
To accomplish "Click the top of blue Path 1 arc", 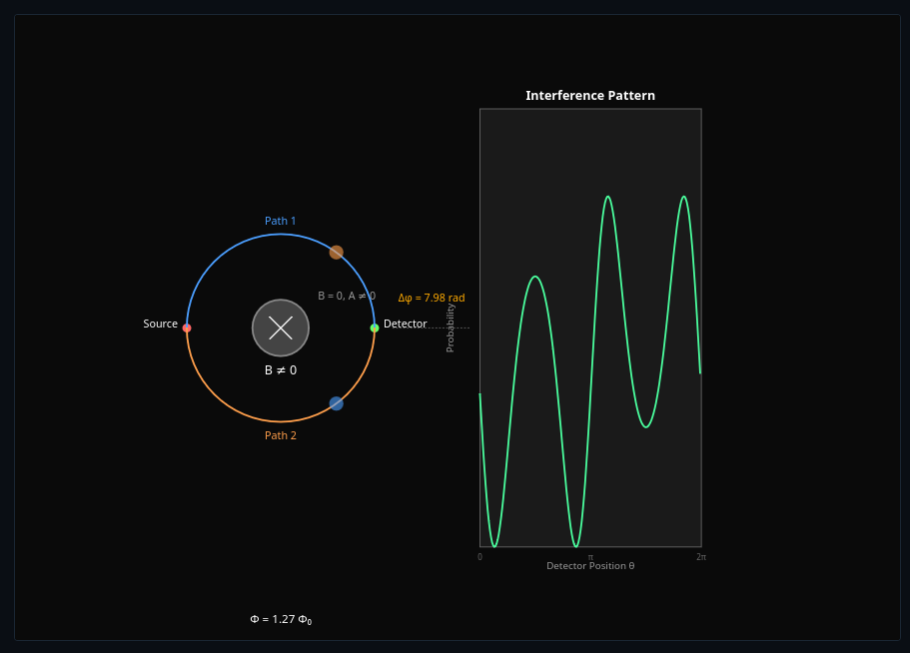I will coord(281,234).
